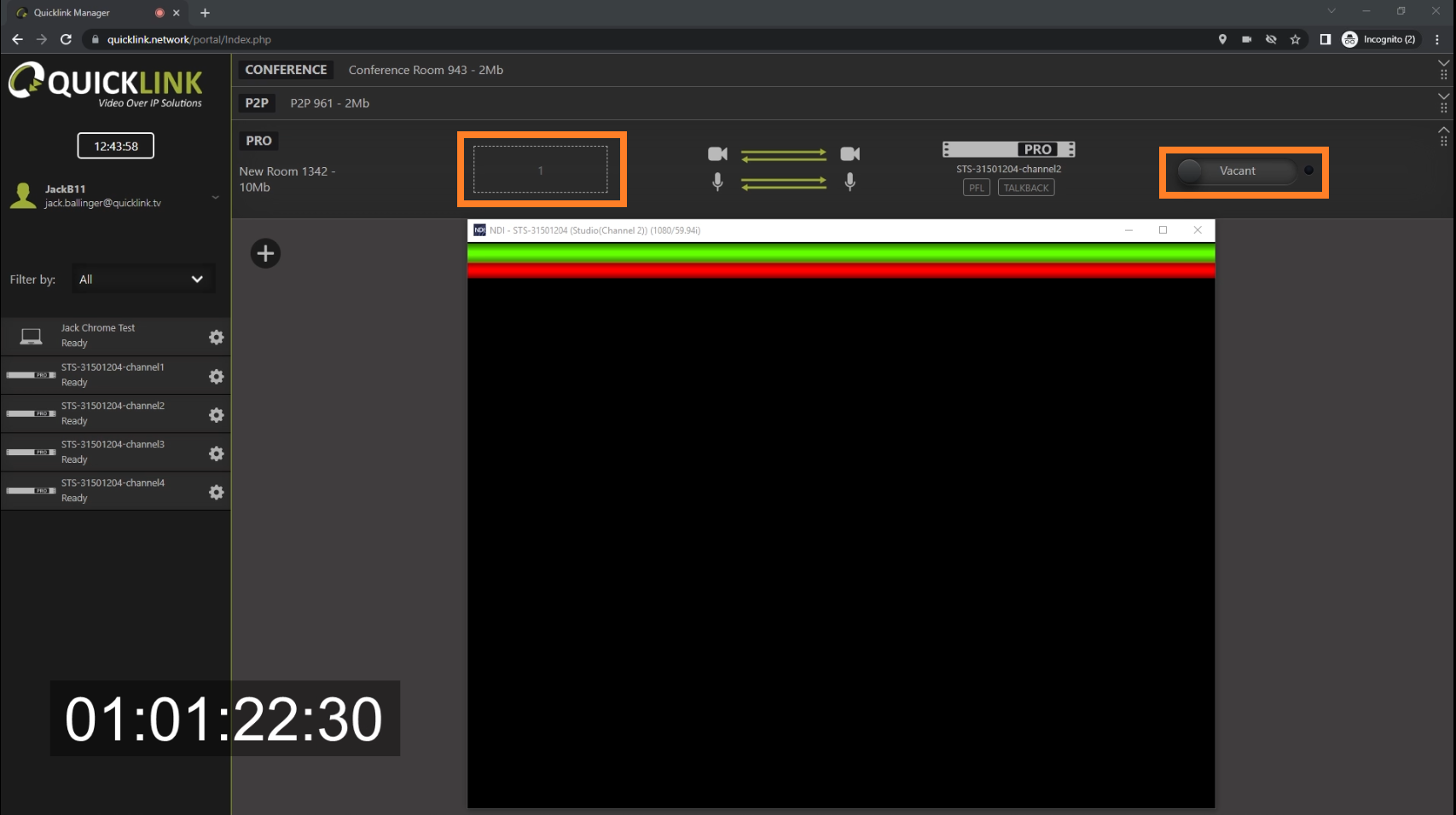Click the left microphone audio icon
Image resolution: width=1456 pixels, height=815 pixels.
(x=717, y=182)
